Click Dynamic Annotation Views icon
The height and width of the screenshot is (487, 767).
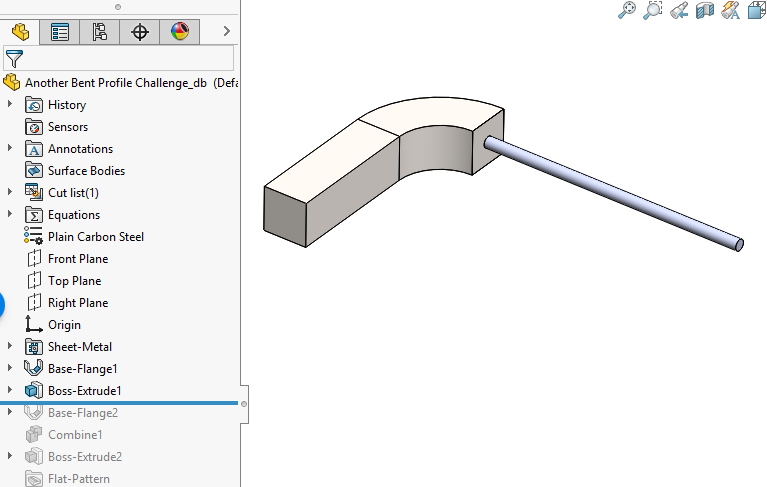[x=730, y=10]
